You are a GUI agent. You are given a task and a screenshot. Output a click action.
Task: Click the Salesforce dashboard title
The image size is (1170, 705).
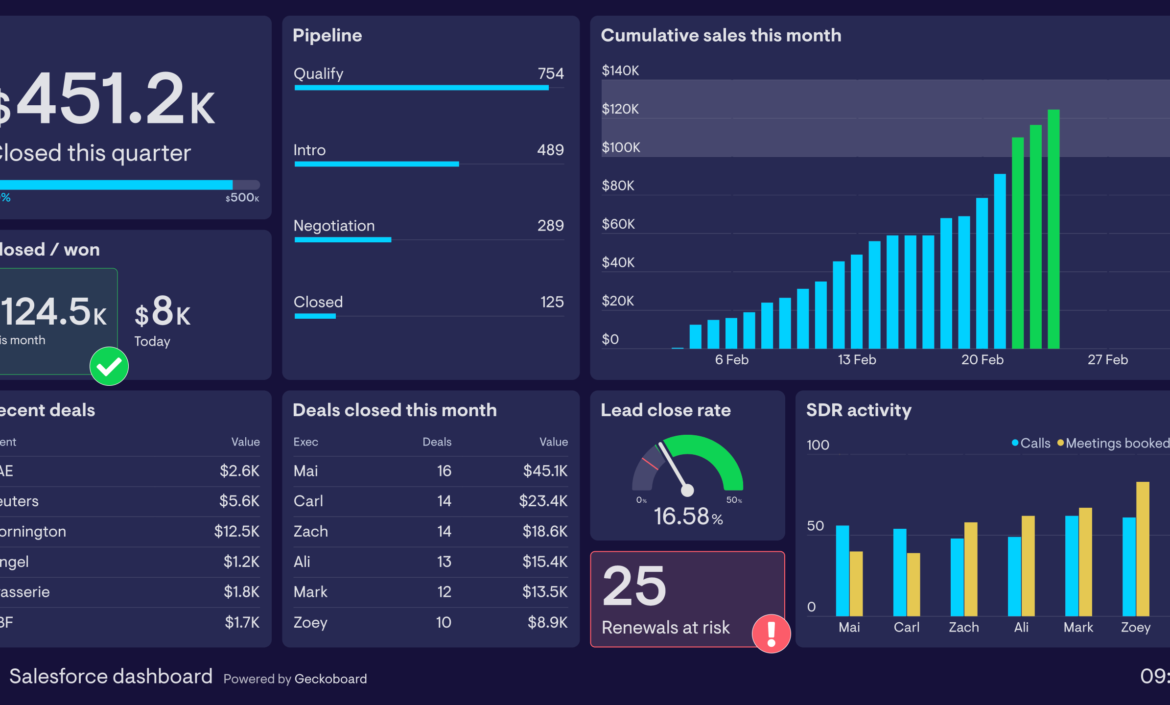(x=110, y=676)
